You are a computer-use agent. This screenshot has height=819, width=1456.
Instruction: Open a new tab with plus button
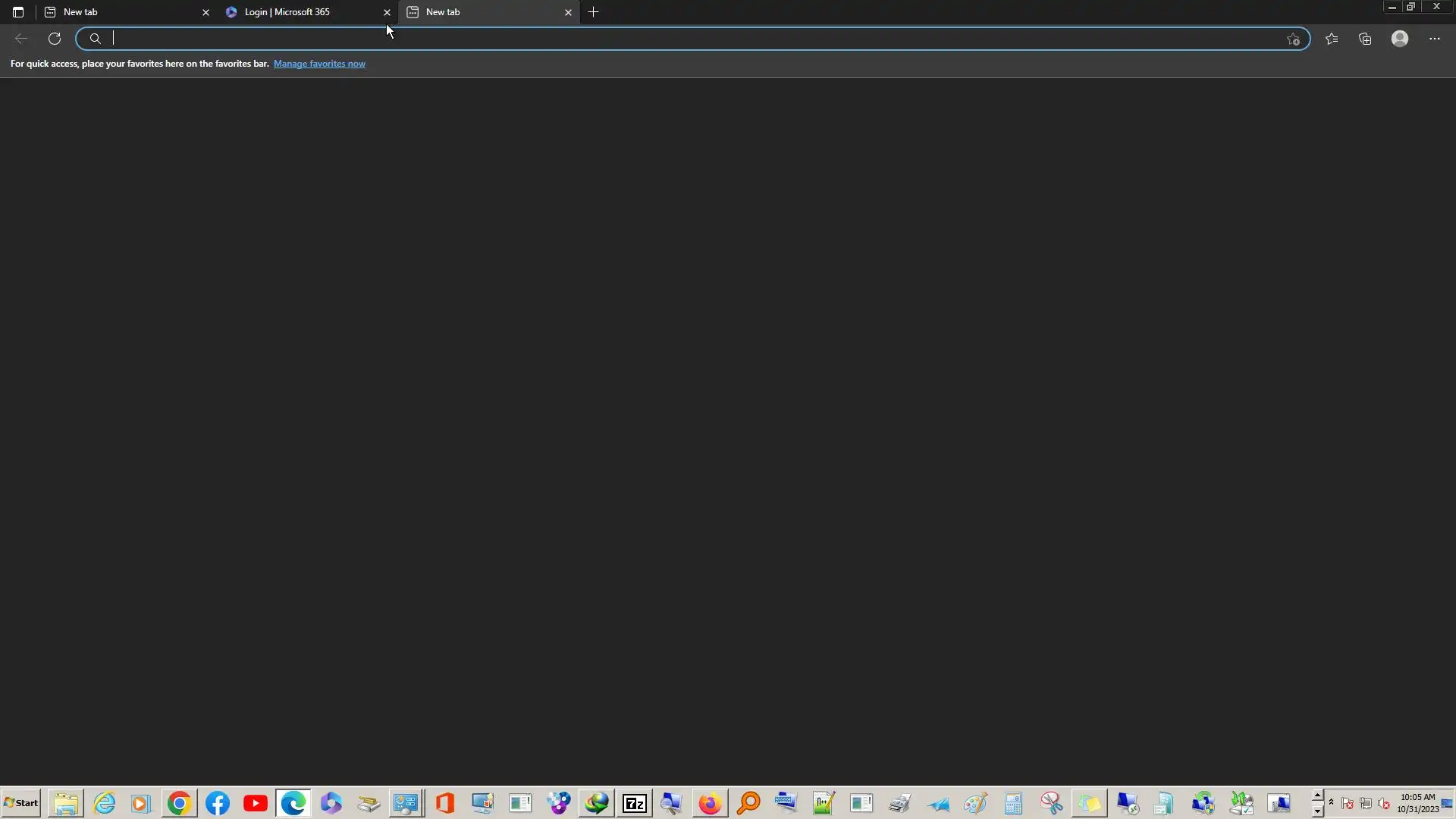[594, 12]
